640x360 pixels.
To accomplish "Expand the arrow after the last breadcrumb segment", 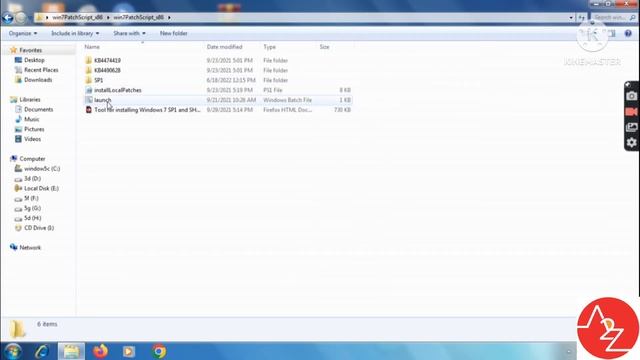I will [x=169, y=18].
